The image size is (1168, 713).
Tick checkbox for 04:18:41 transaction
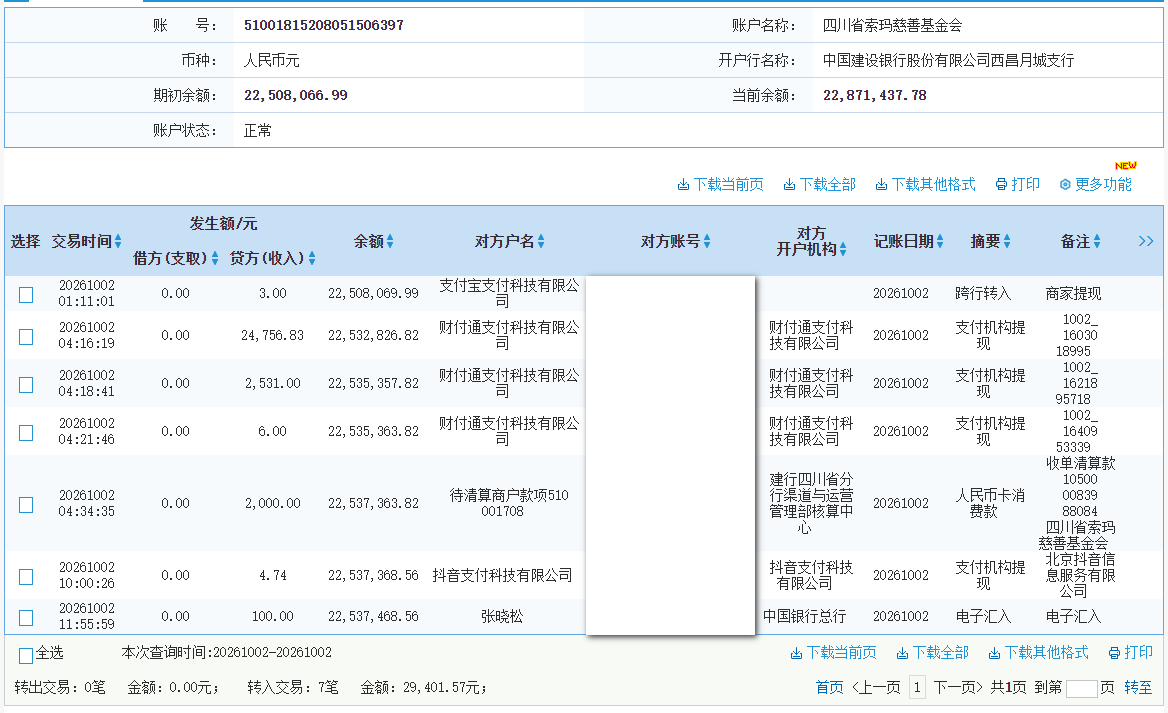pos(26,384)
